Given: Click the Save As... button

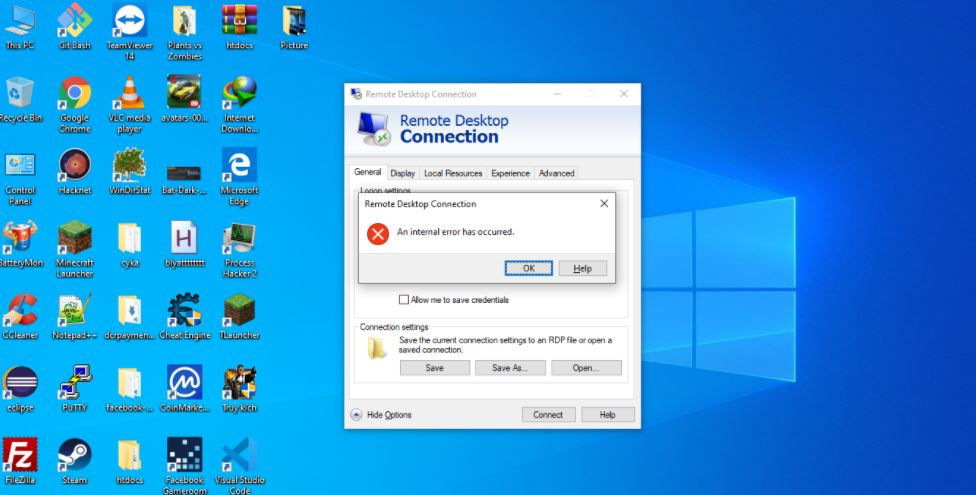Looking at the screenshot, I should coord(510,368).
